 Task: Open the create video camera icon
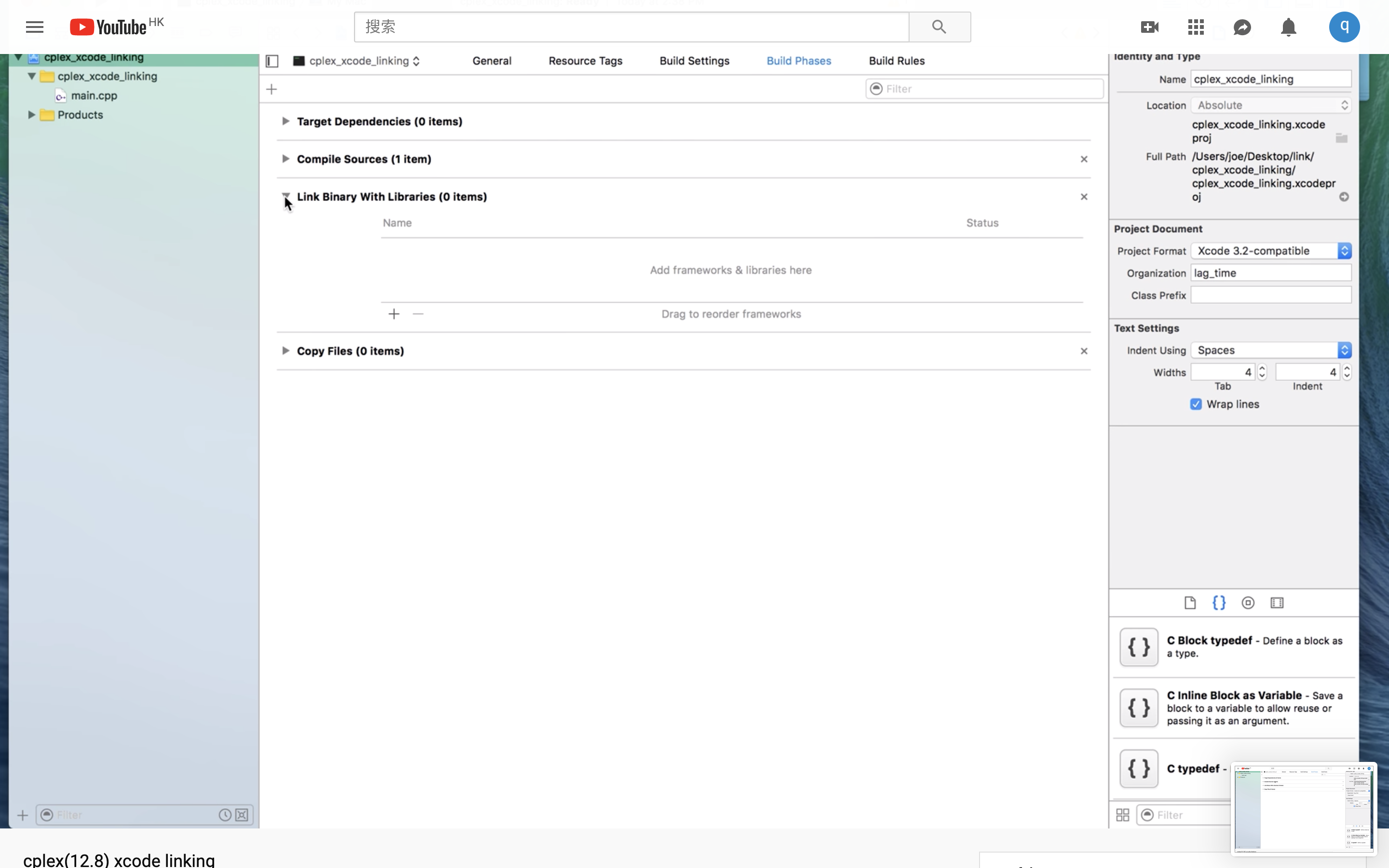tap(1150, 27)
